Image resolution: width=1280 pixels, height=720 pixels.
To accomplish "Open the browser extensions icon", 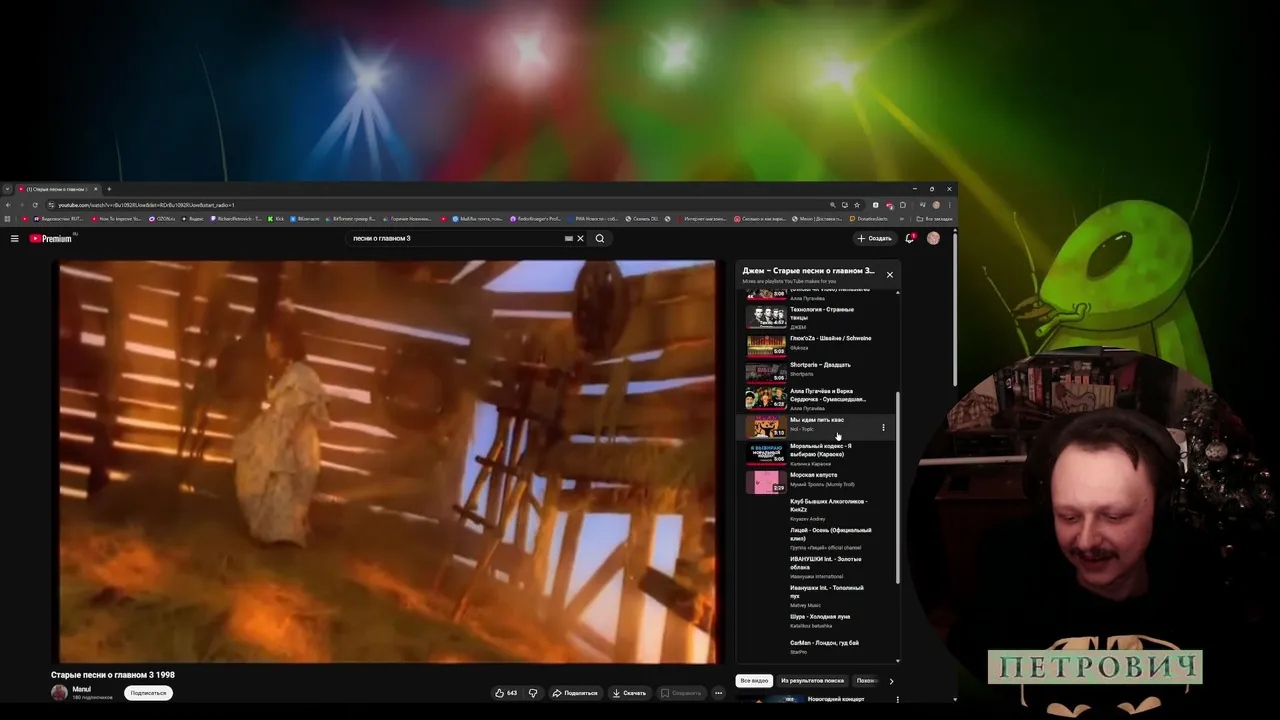I will click(903, 205).
